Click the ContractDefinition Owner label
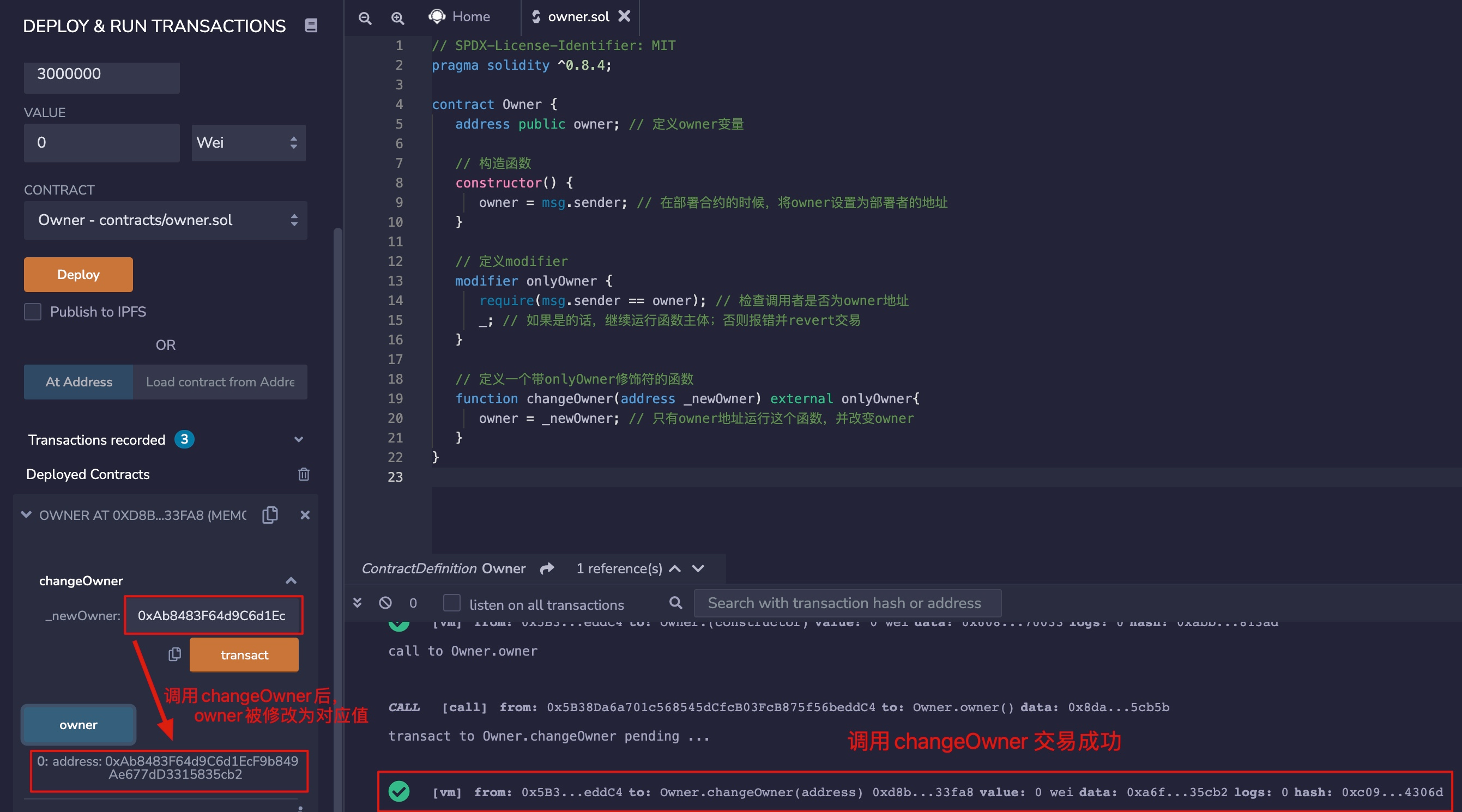Image resolution: width=1462 pixels, height=812 pixels. tap(443, 568)
